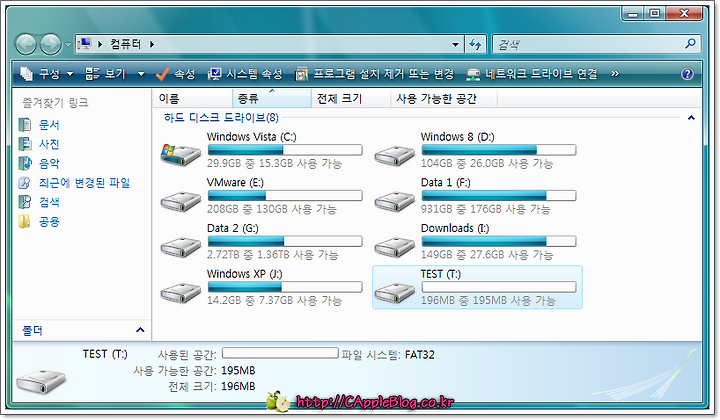Image resolution: width=720 pixels, height=420 pixels.
Task: Click 전체 크기 196MB value
Action: tap(238, 386)
